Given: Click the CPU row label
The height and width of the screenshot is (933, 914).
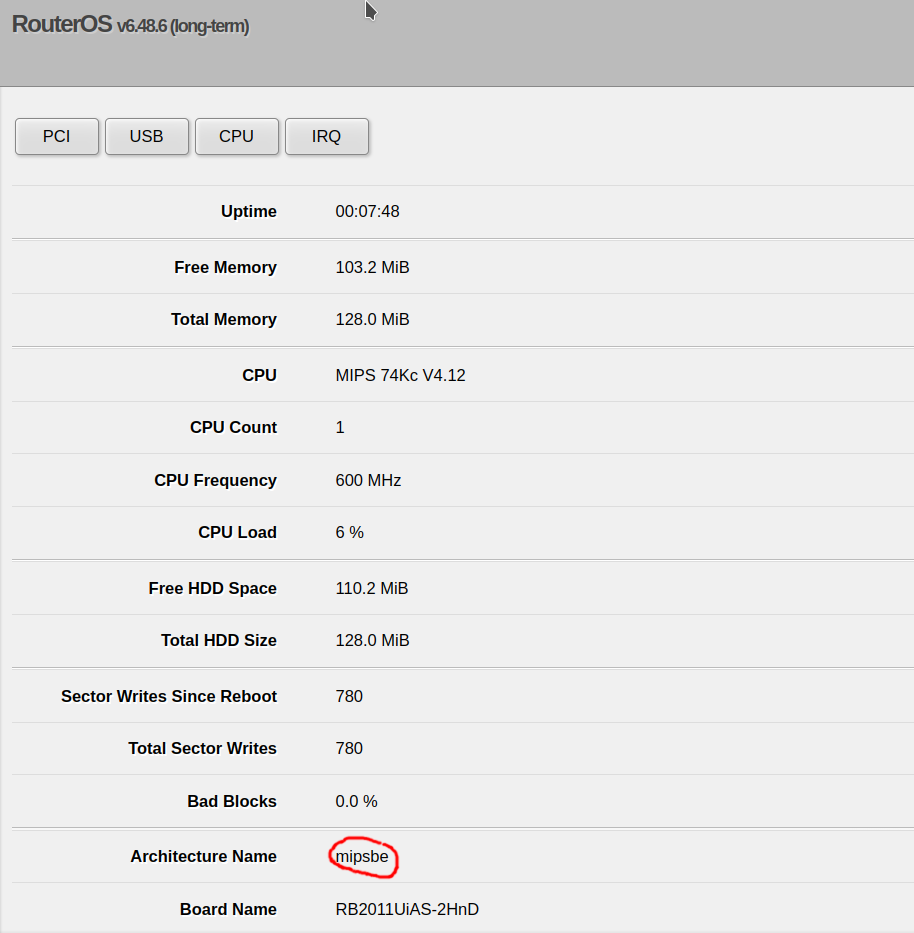Looking at the screenshot, I should click(259, 375).
